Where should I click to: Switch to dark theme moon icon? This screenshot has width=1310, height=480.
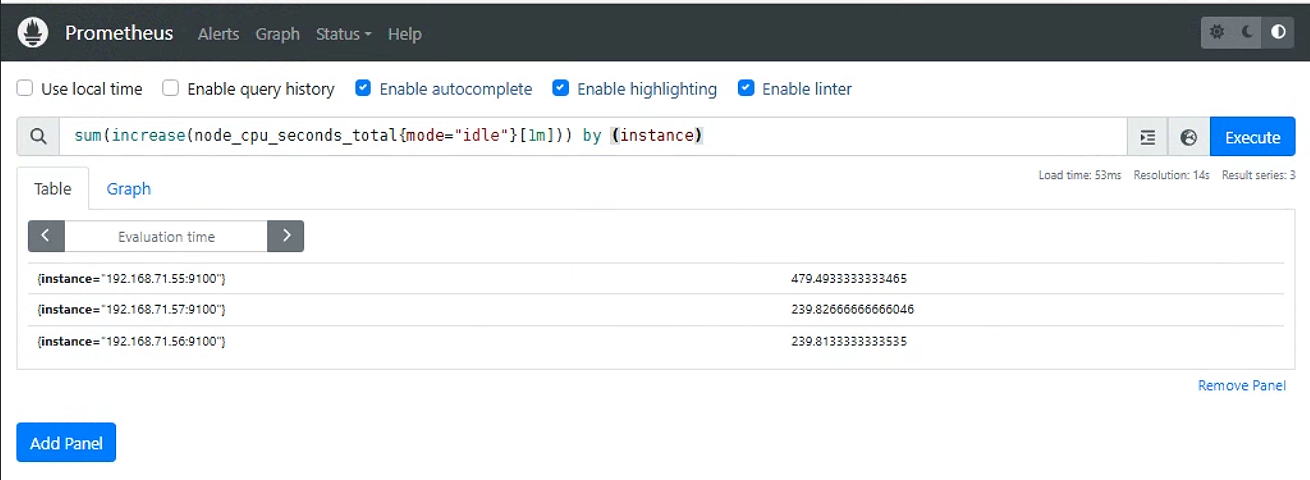click(1247, 32)
